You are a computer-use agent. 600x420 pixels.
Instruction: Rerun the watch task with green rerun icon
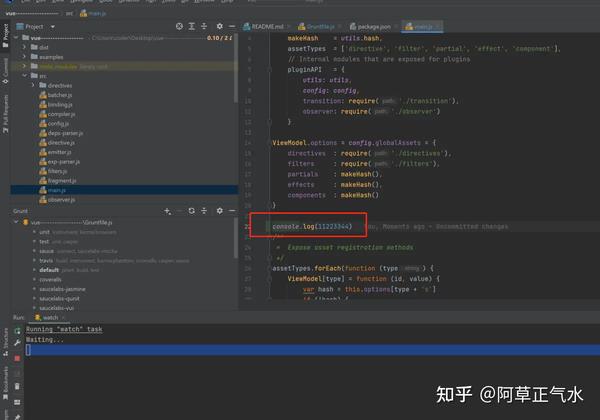(17, 331)
